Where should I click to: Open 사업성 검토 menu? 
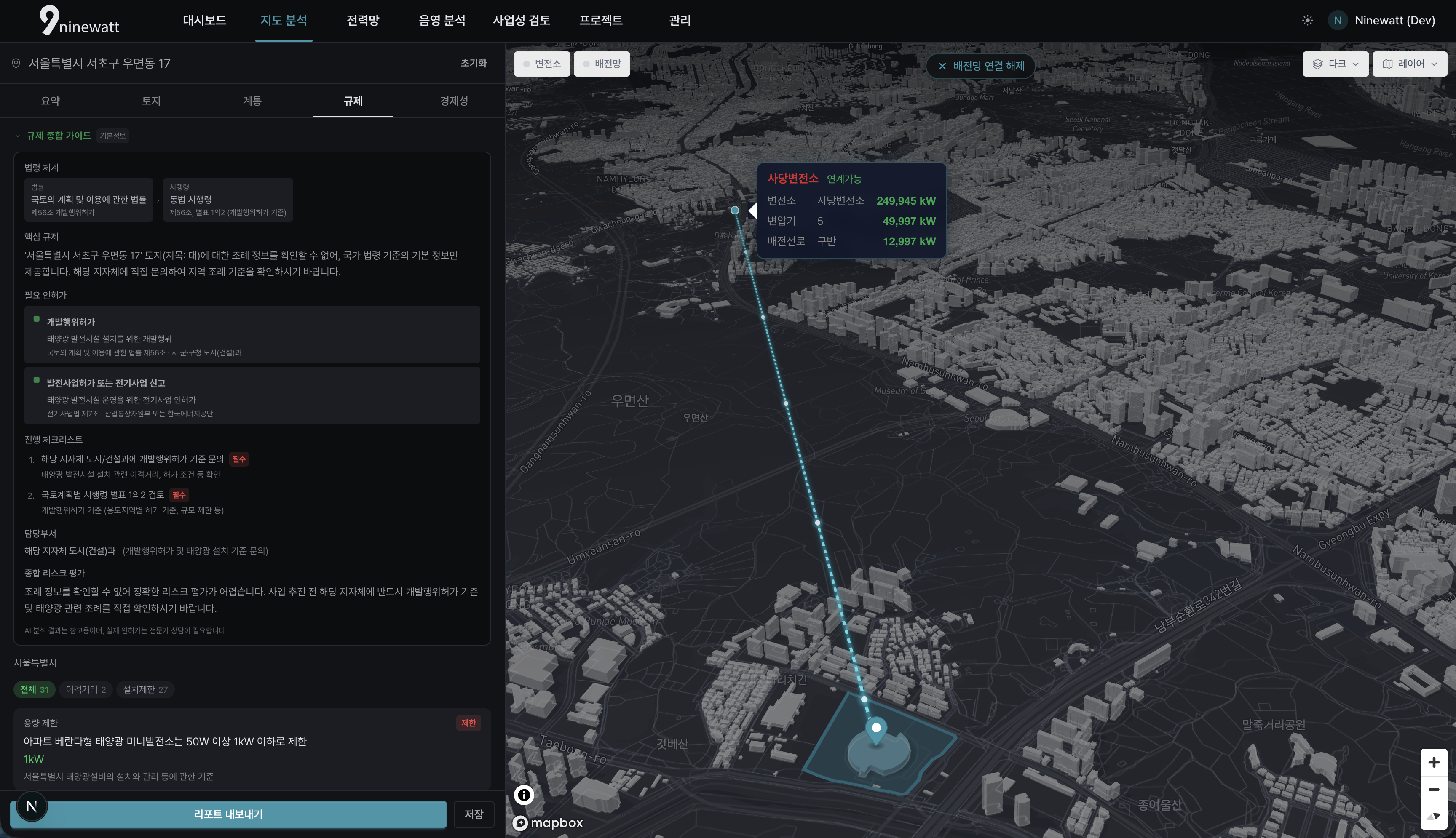coord(521,21)
